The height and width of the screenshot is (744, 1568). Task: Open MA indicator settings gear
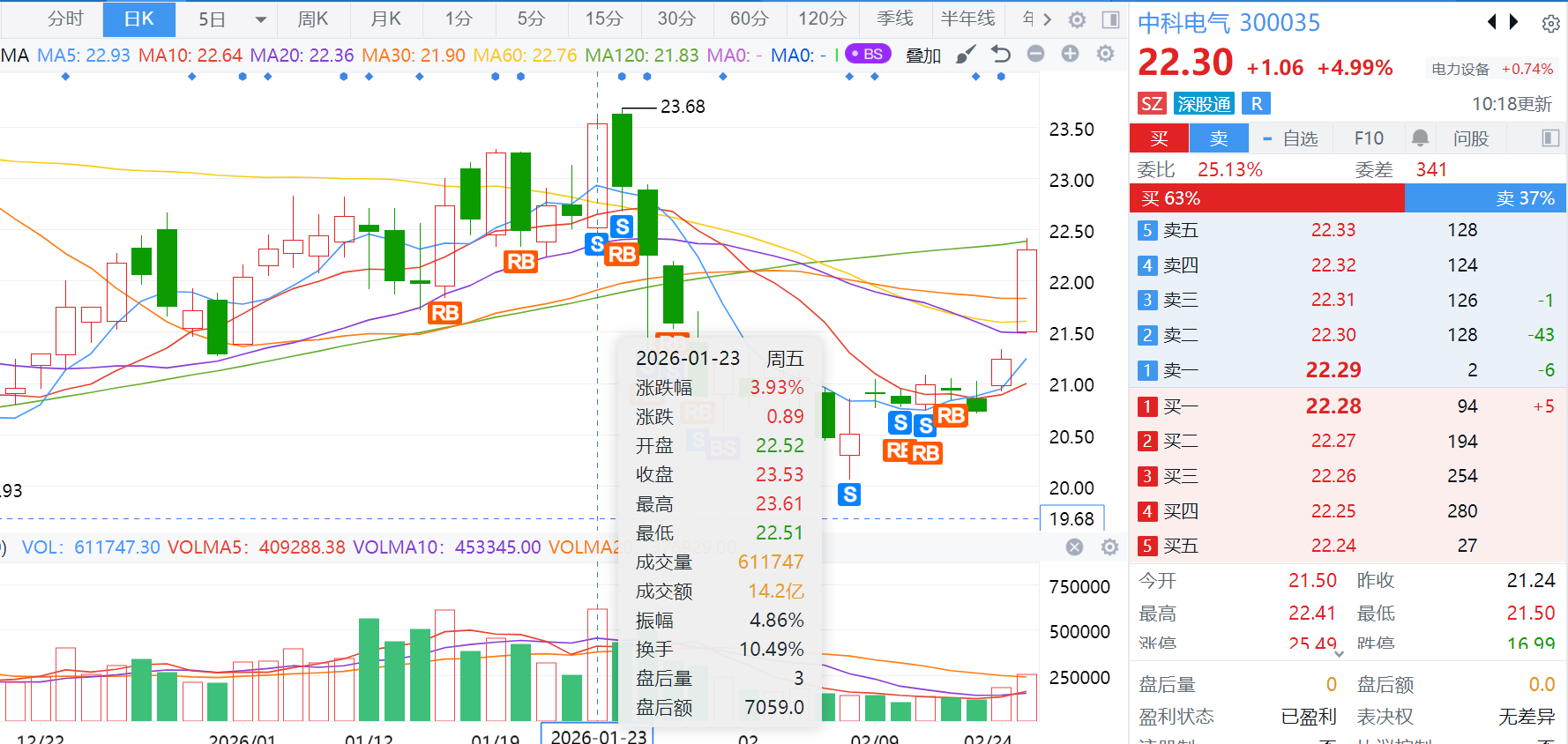click(x=1105, y=54)
